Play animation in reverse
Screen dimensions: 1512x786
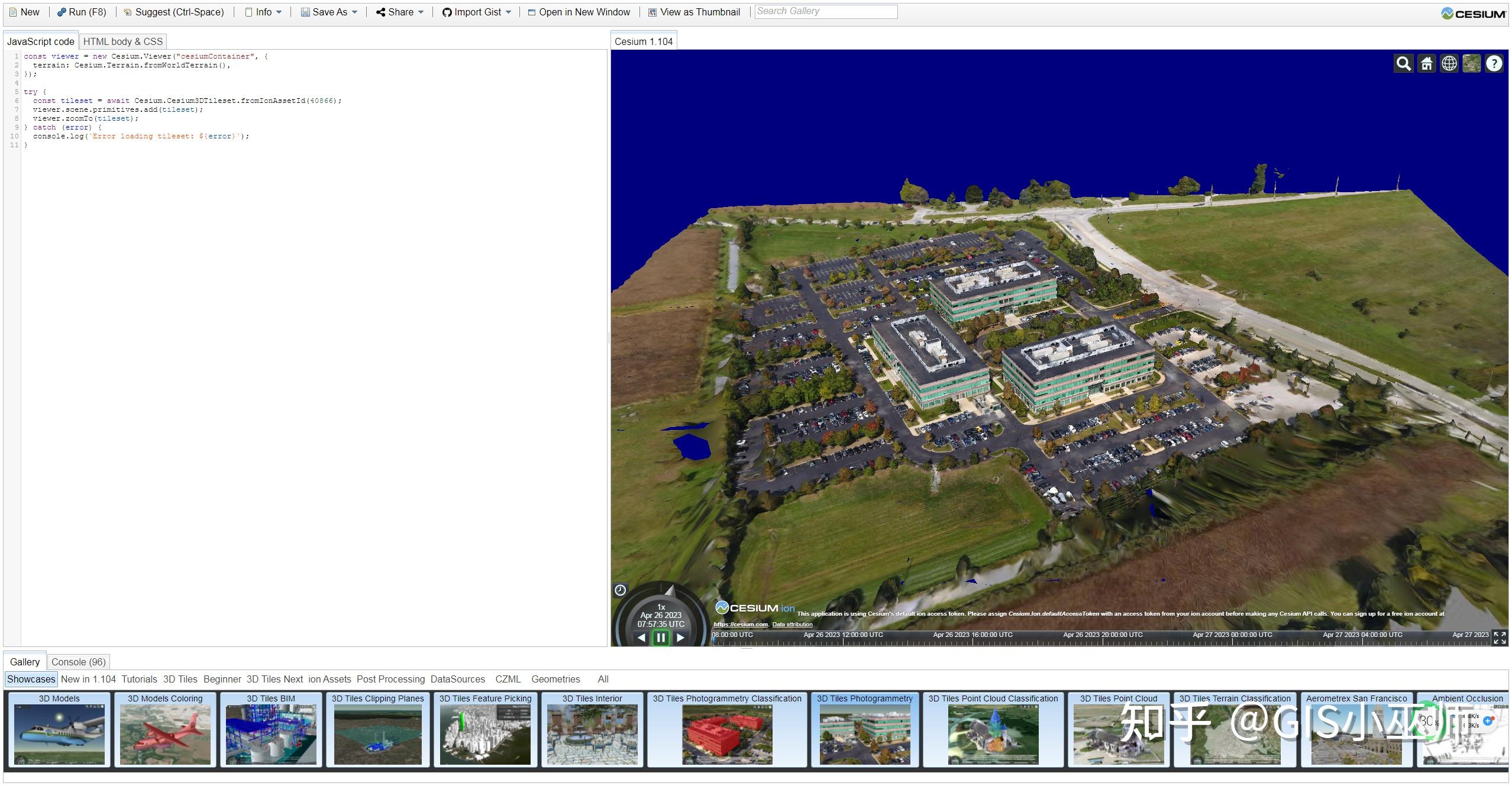(641, 638)
